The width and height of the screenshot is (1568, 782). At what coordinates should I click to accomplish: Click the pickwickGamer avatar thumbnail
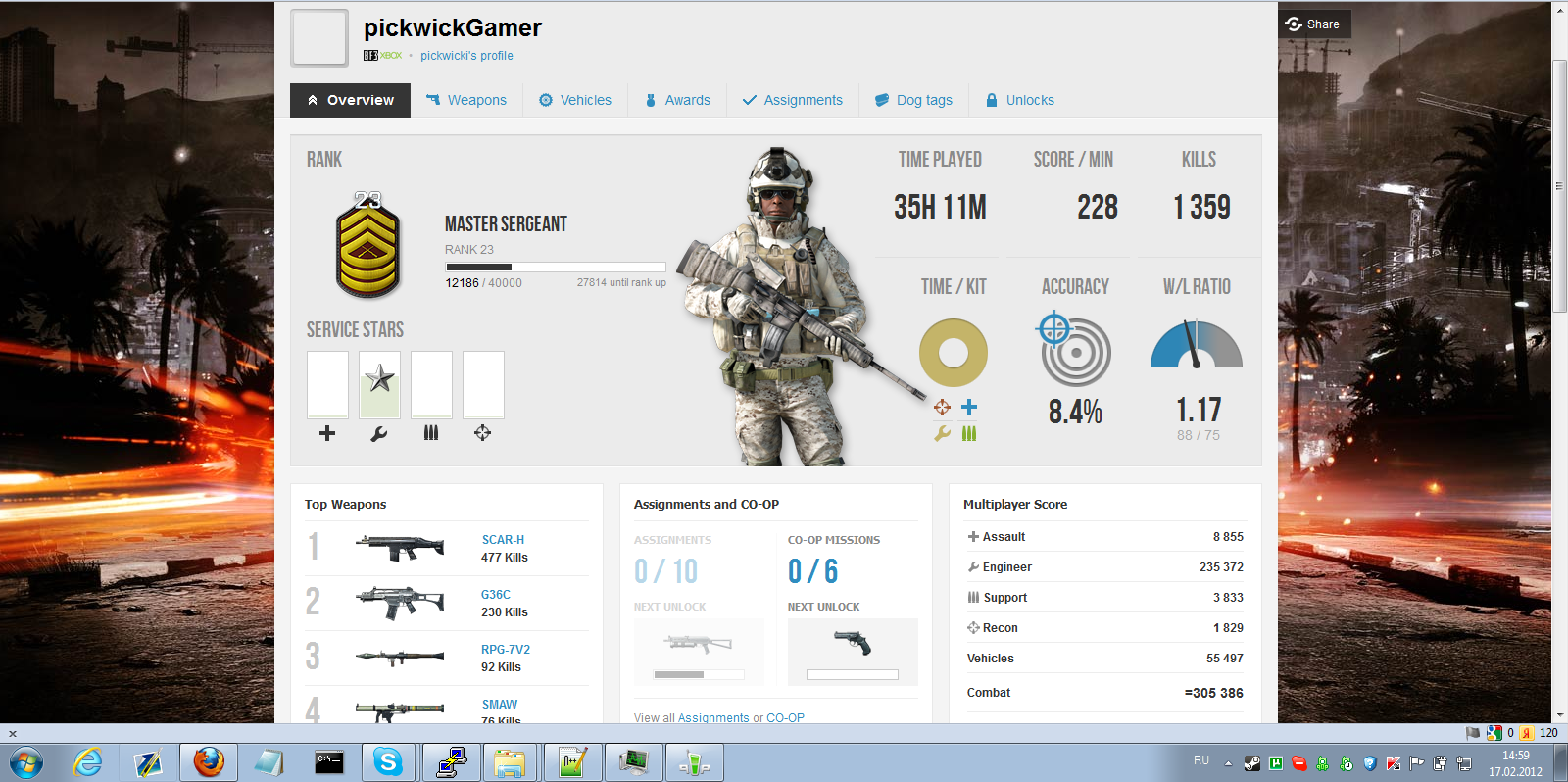tap(319, 38)
